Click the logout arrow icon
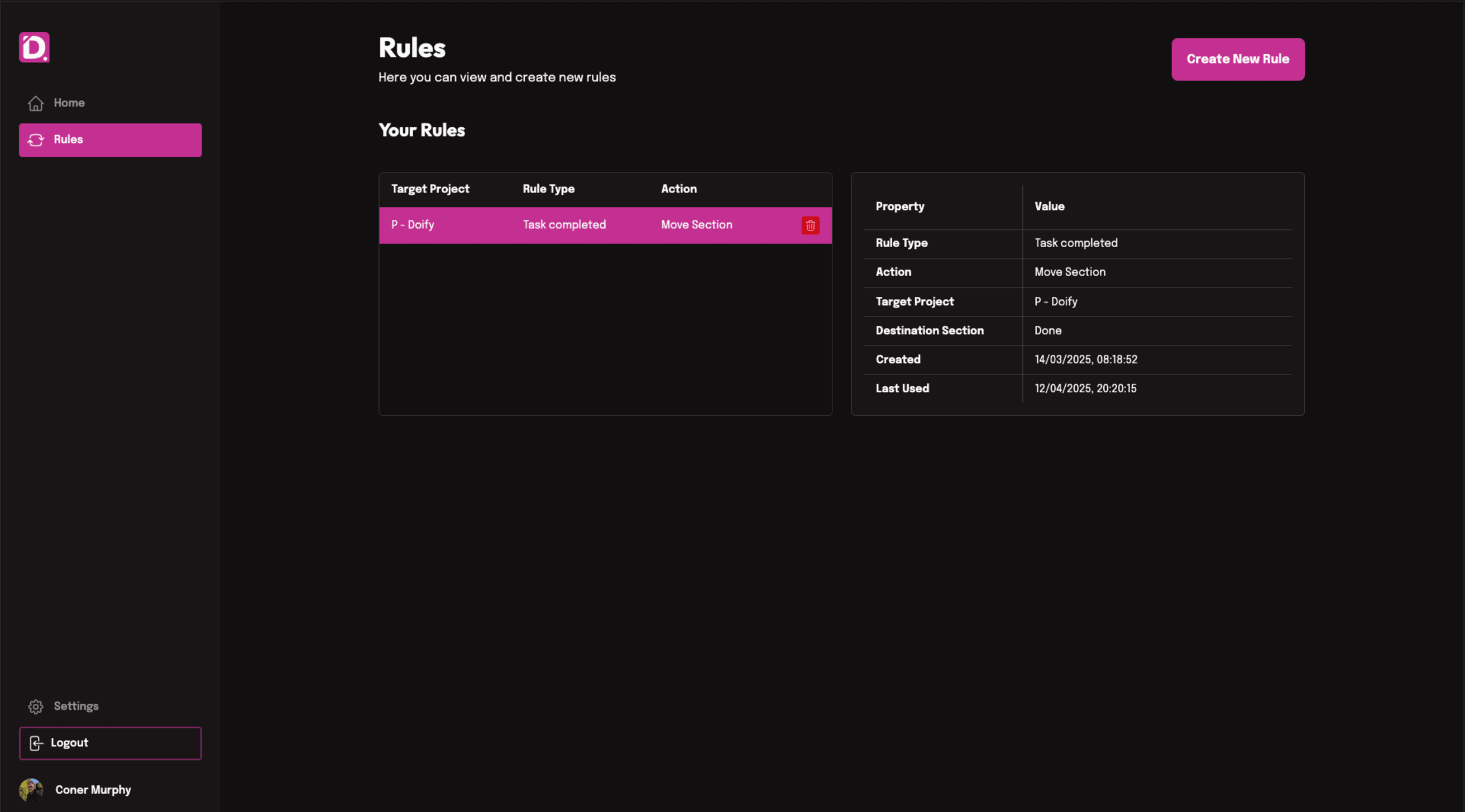This screenshot has height=812, width=1465. (x=36, y=743)
